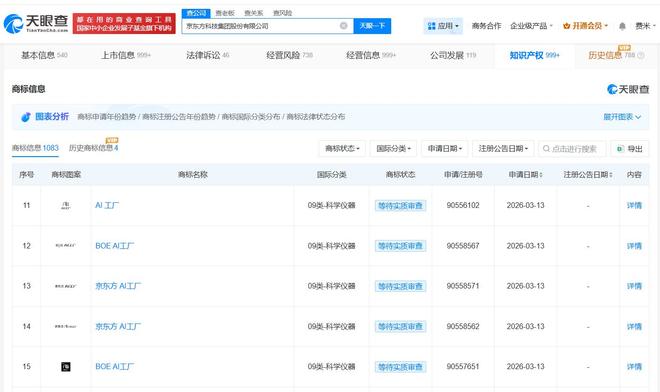Go to 公司发展 tab
This screenshot has width=660, height=392.
point(453,55)
